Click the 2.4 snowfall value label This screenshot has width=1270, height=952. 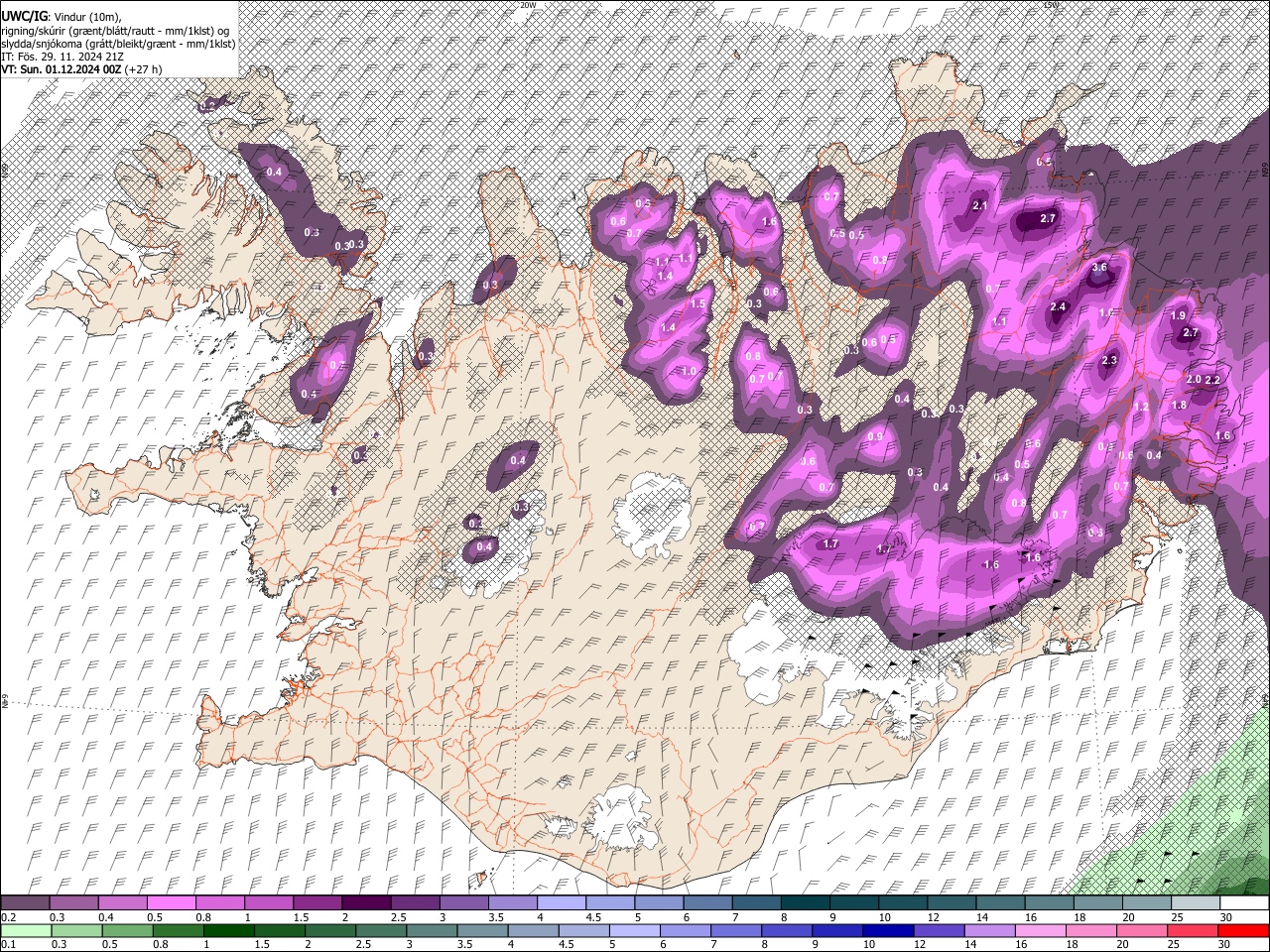tap(1058, 307)
